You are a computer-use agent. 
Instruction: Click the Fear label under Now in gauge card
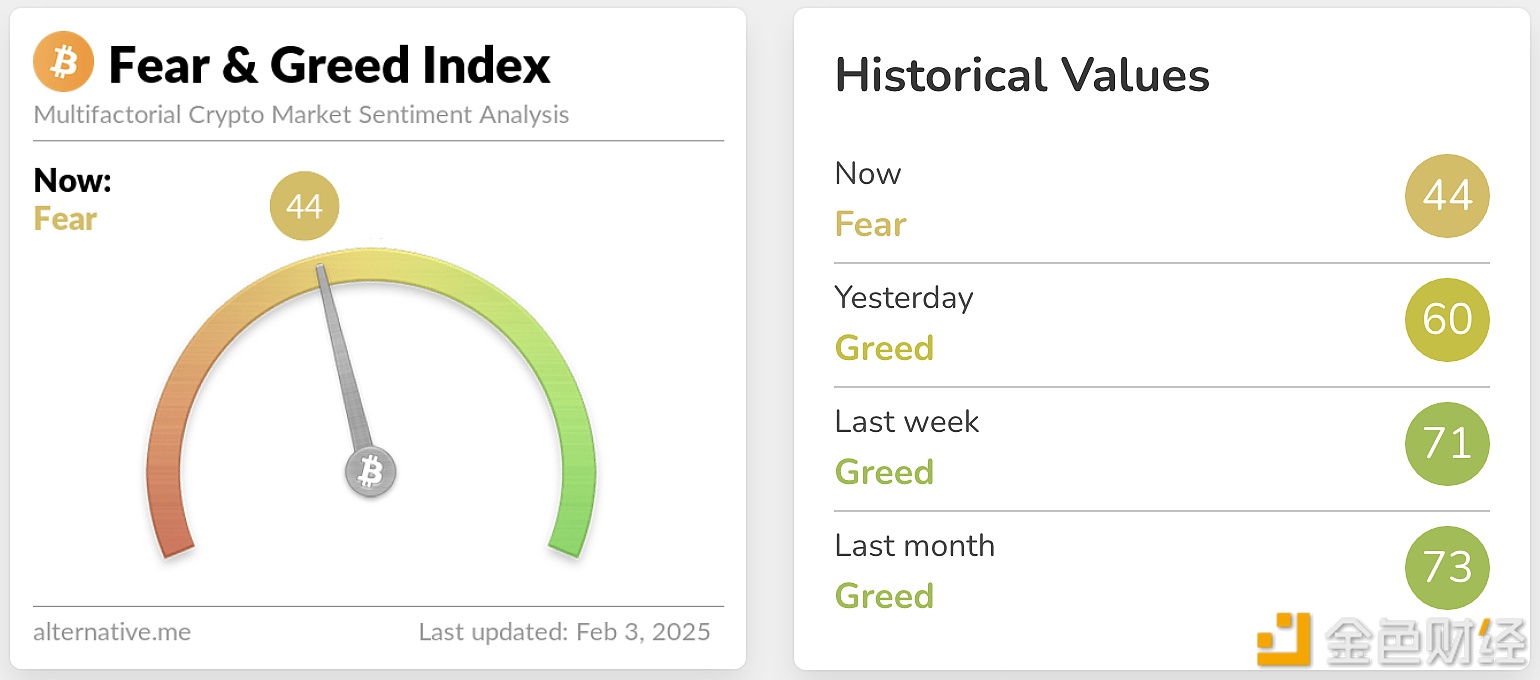[65, 218]
